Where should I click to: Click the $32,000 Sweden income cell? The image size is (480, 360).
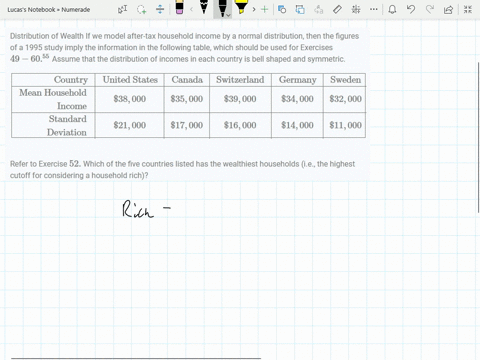pyautogui.click(x=345, y=99)
